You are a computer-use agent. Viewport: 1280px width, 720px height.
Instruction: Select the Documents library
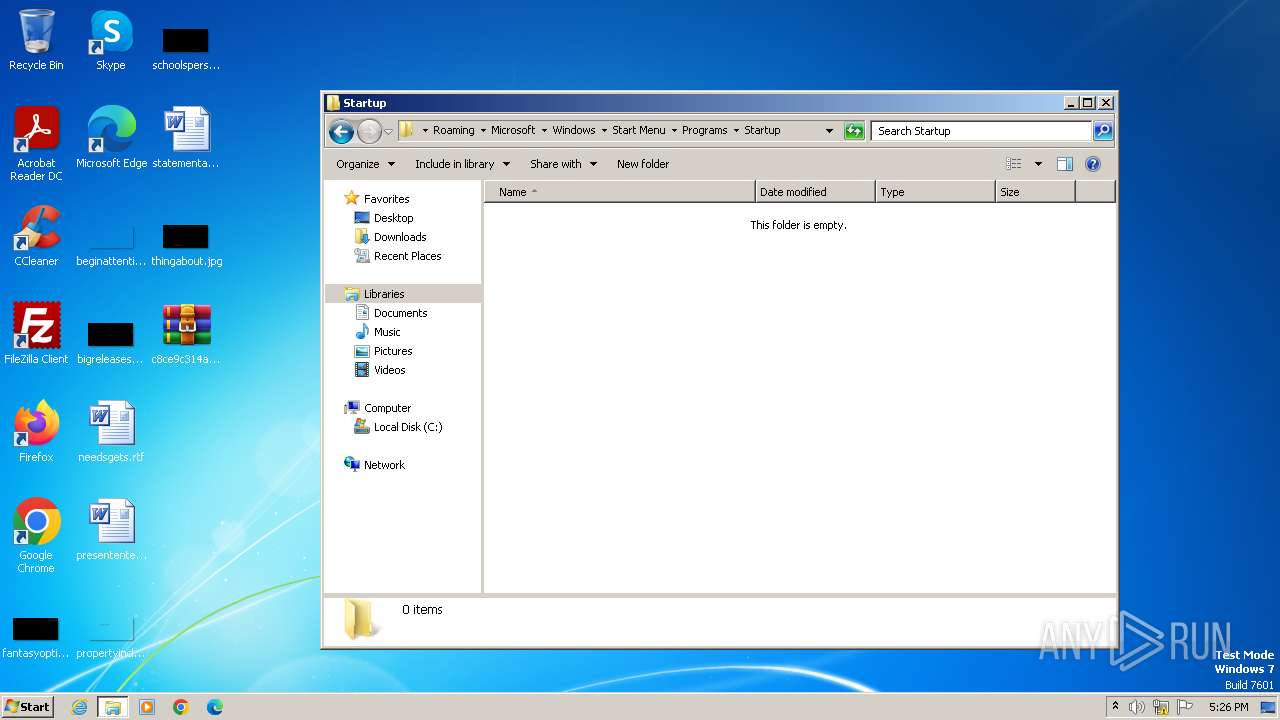(x=400, y=313)
